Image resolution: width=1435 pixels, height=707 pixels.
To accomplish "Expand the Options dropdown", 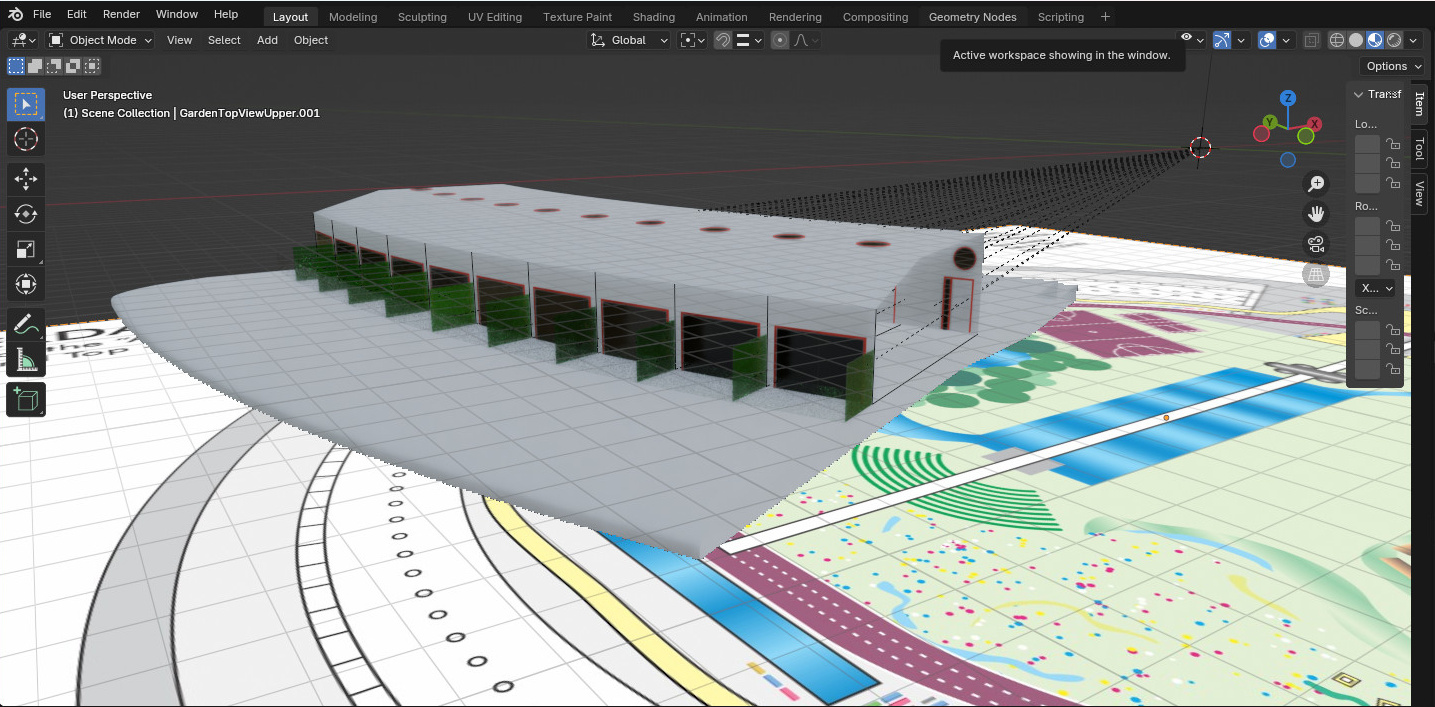I will pos(1392,66).
